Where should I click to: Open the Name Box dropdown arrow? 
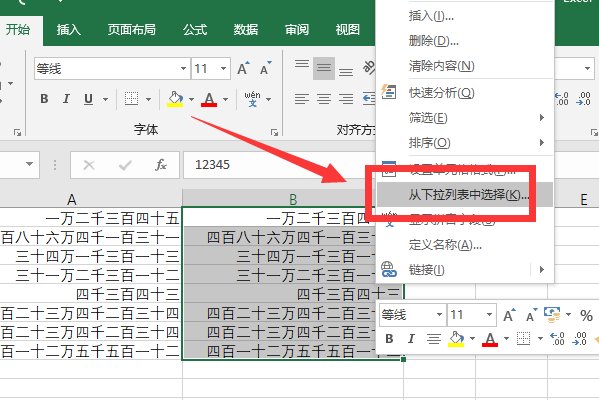coord(29,164)
